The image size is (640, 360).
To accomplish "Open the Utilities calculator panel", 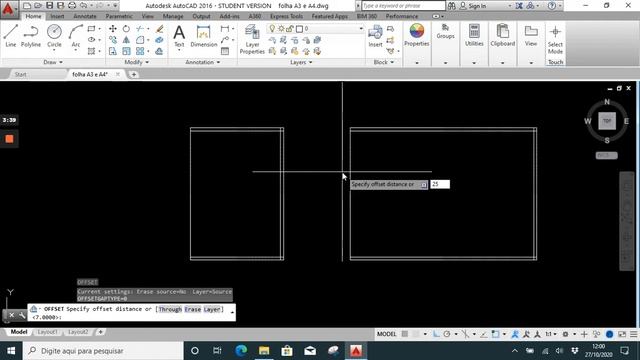I will point(474,35).
